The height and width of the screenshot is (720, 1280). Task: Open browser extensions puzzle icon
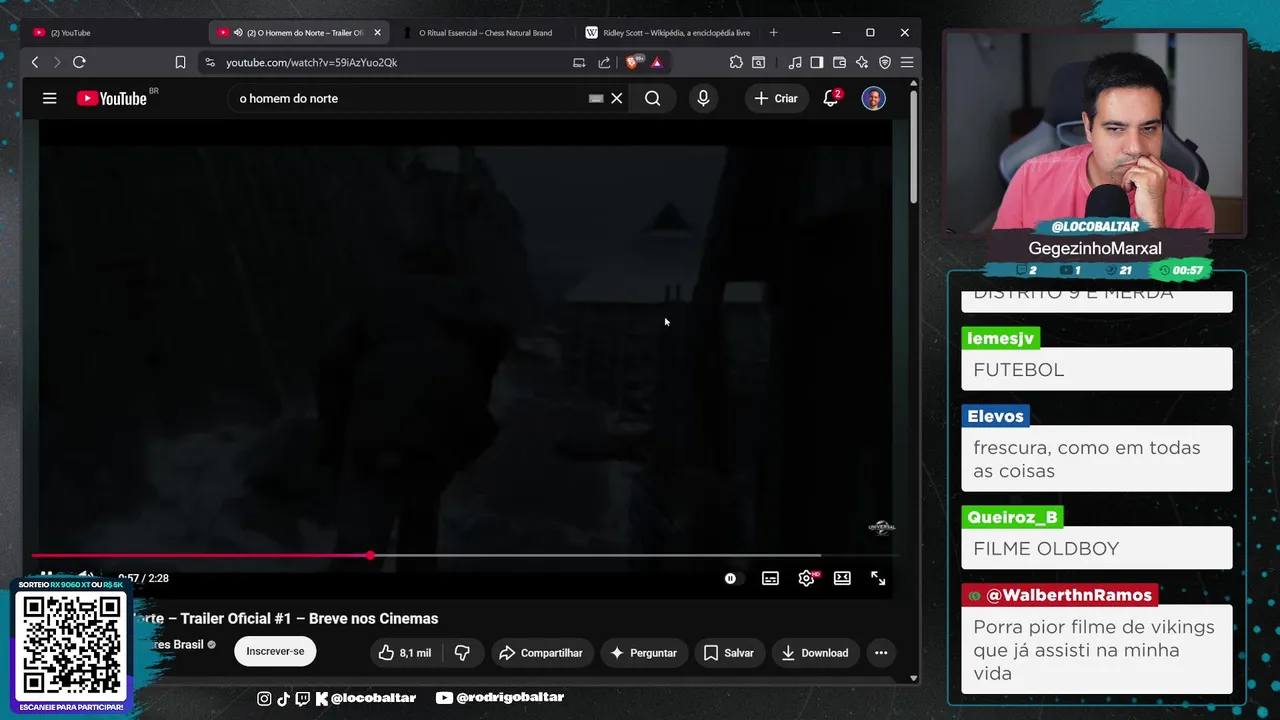pos(736,62)
